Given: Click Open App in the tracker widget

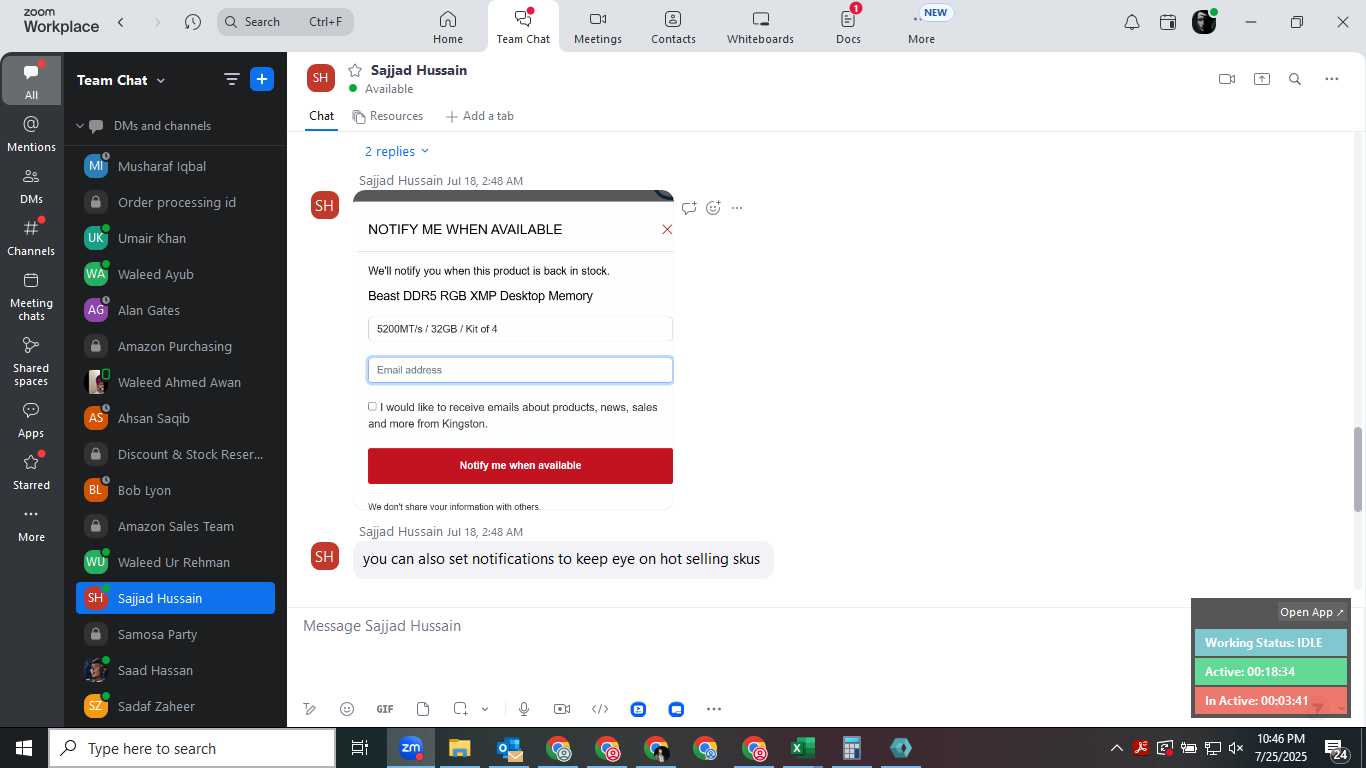Looking at the screenshot, I should coord(1312,612).
